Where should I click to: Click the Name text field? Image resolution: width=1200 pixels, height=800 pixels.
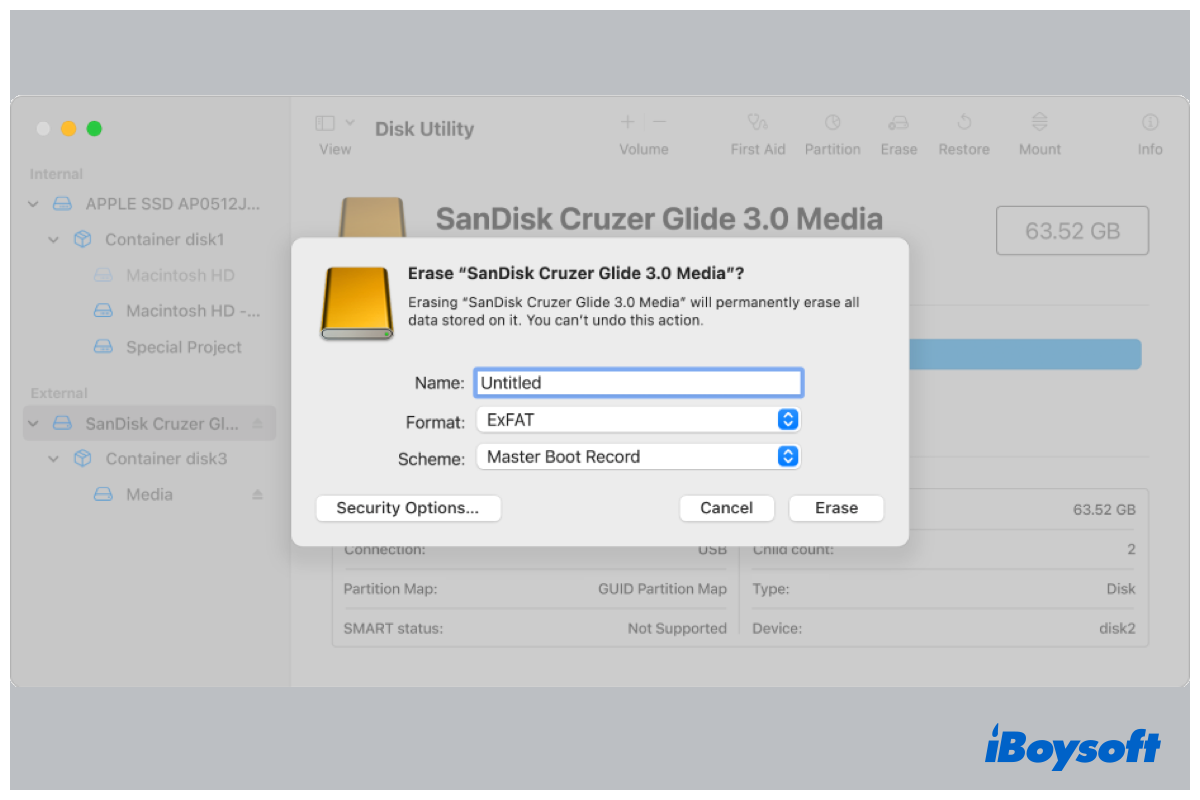coord(638,383)
